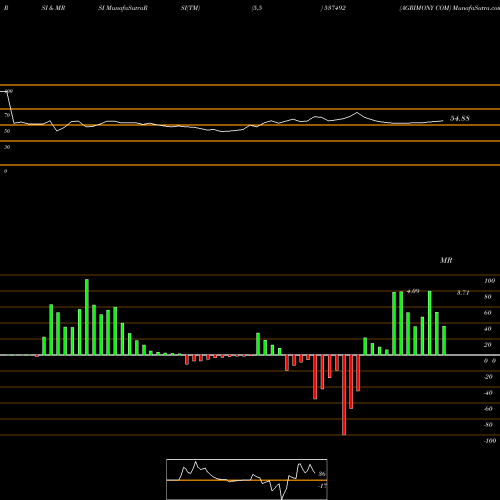Open the mini overview chart thumbnail
500x500 pixels.
pyautogui.click(x=247, y=479)
